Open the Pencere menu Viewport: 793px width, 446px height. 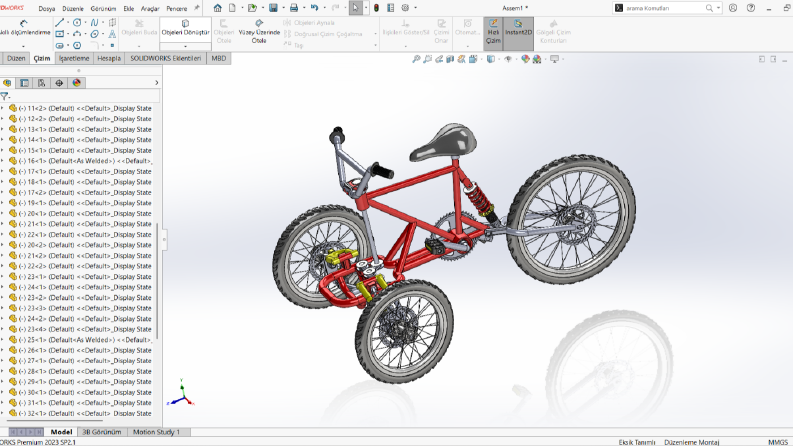(x=177, y=8)
